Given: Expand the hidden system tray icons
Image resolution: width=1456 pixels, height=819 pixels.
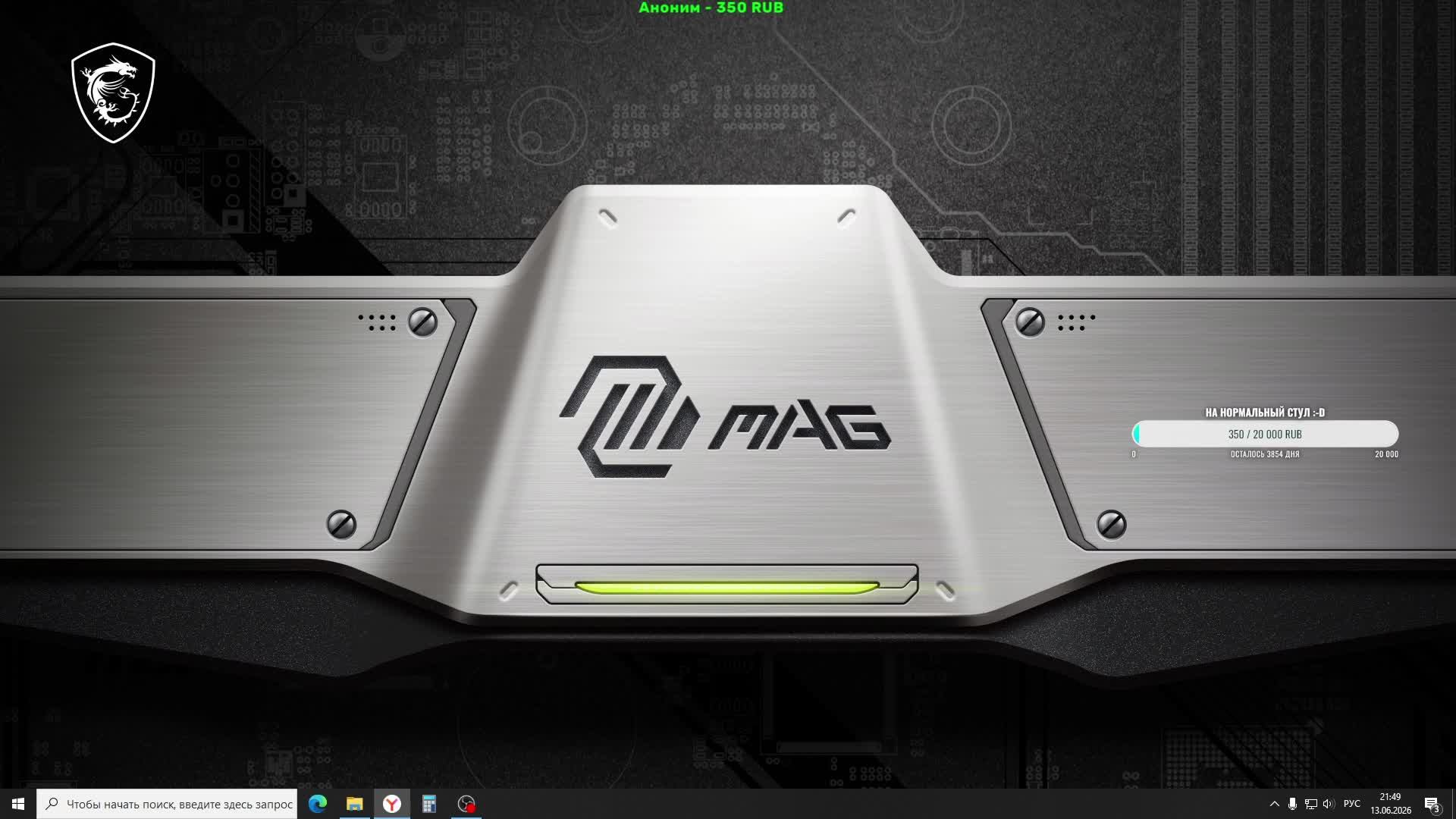Looking at the screenshot, I should (1274, 804).
